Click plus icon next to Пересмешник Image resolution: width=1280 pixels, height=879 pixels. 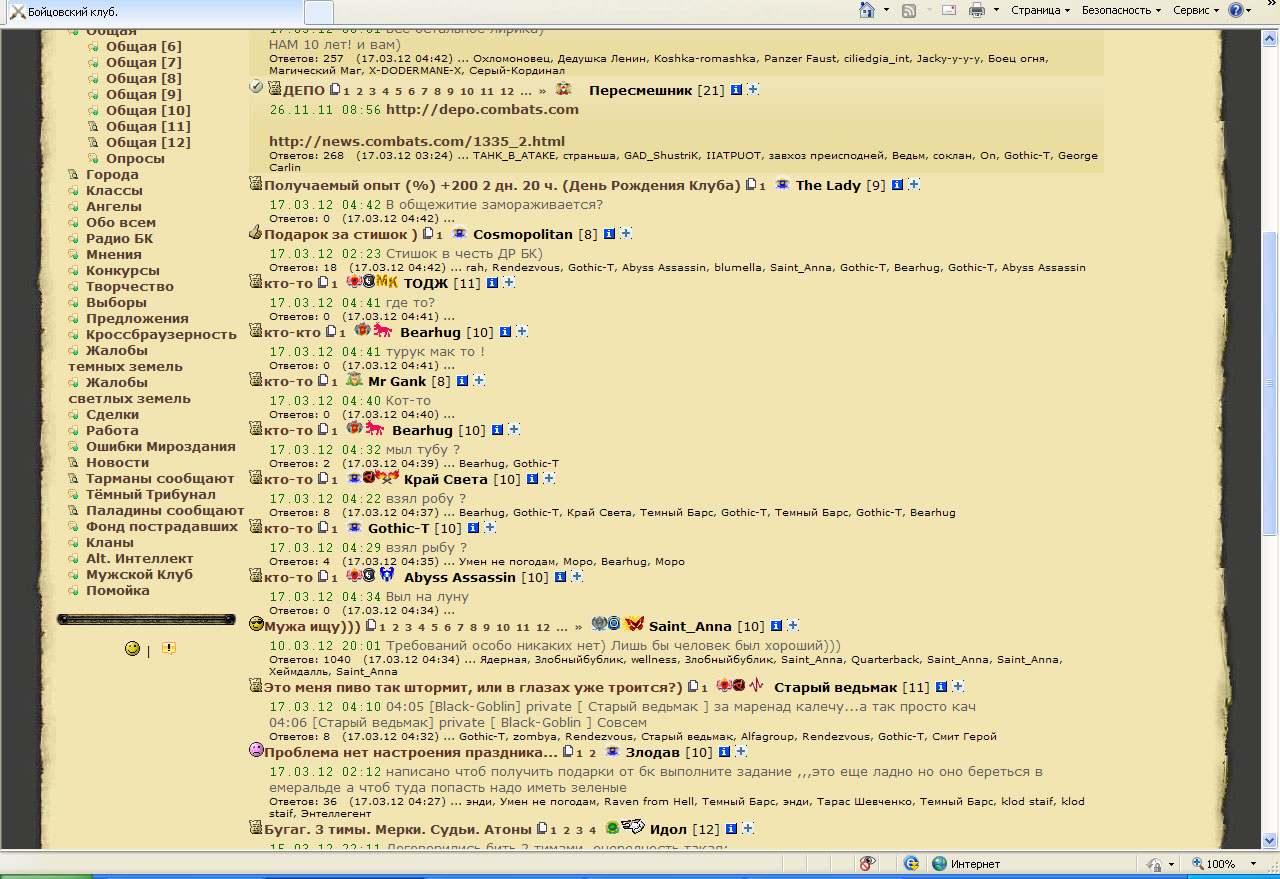753,90
